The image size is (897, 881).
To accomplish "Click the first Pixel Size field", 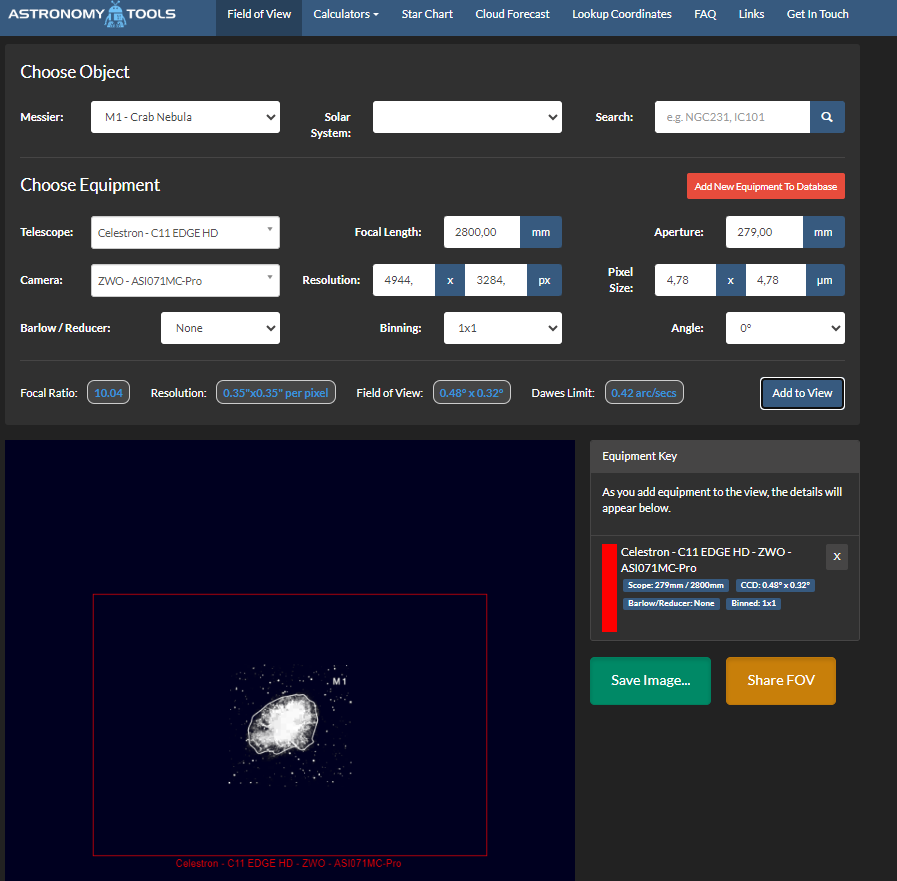I will pos(685,280).
